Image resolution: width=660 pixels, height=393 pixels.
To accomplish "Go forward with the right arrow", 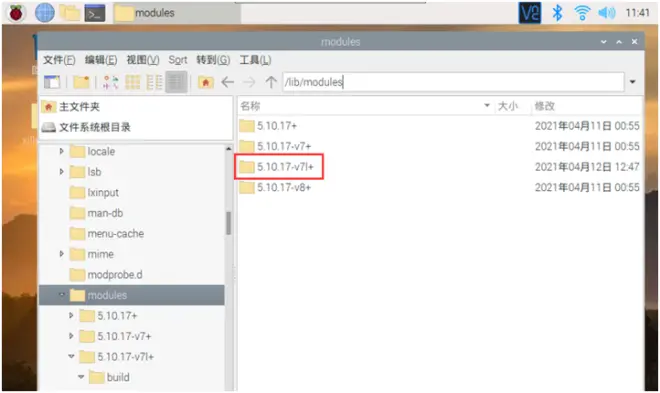I will tap(249, 82).
